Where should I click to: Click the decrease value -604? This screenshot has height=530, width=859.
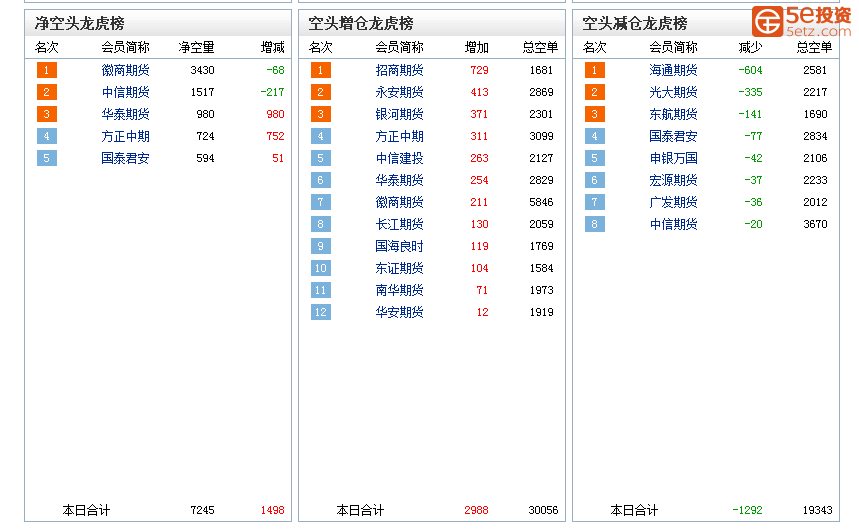(x=750, y=70)
